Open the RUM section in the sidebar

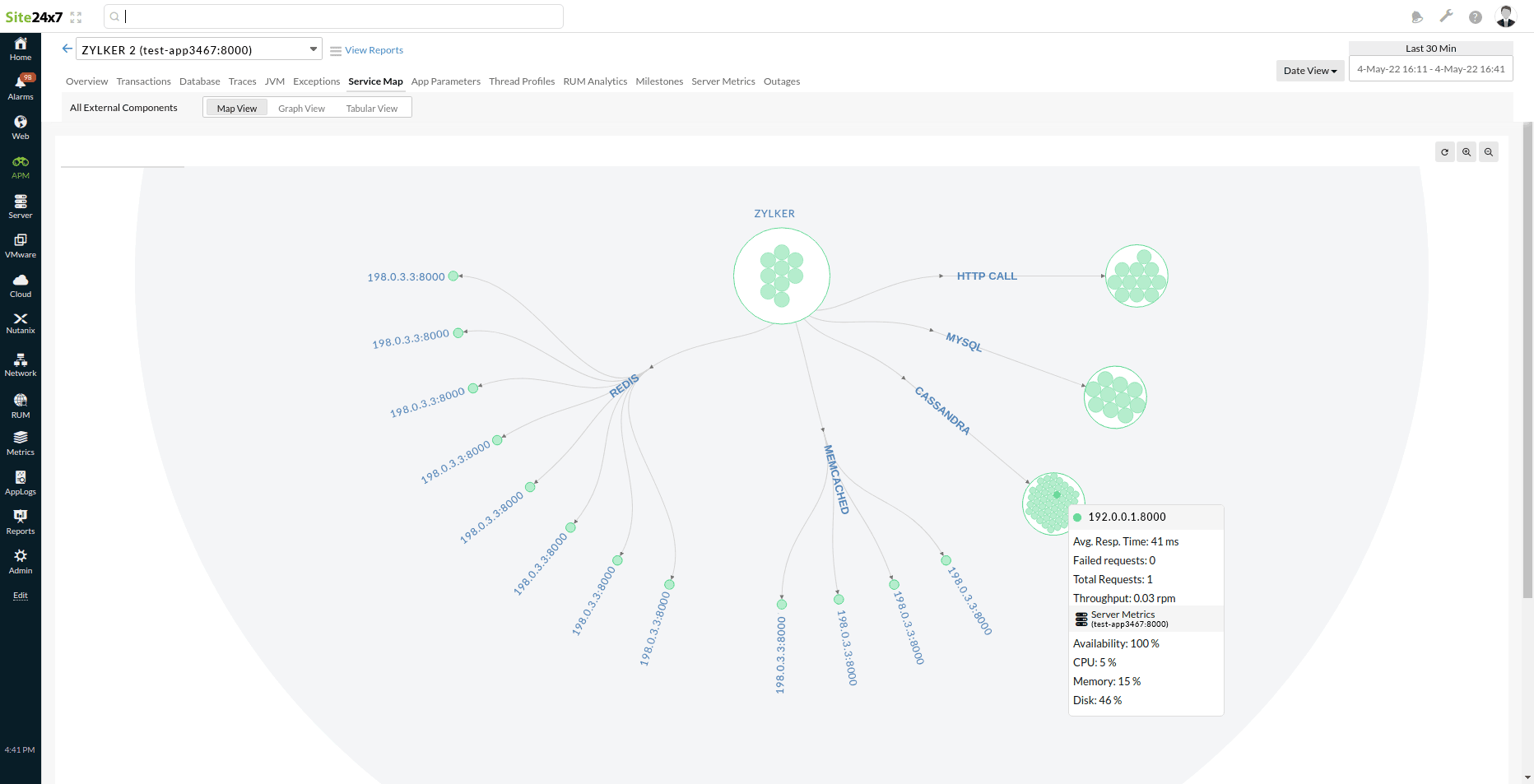pos(20,405)
